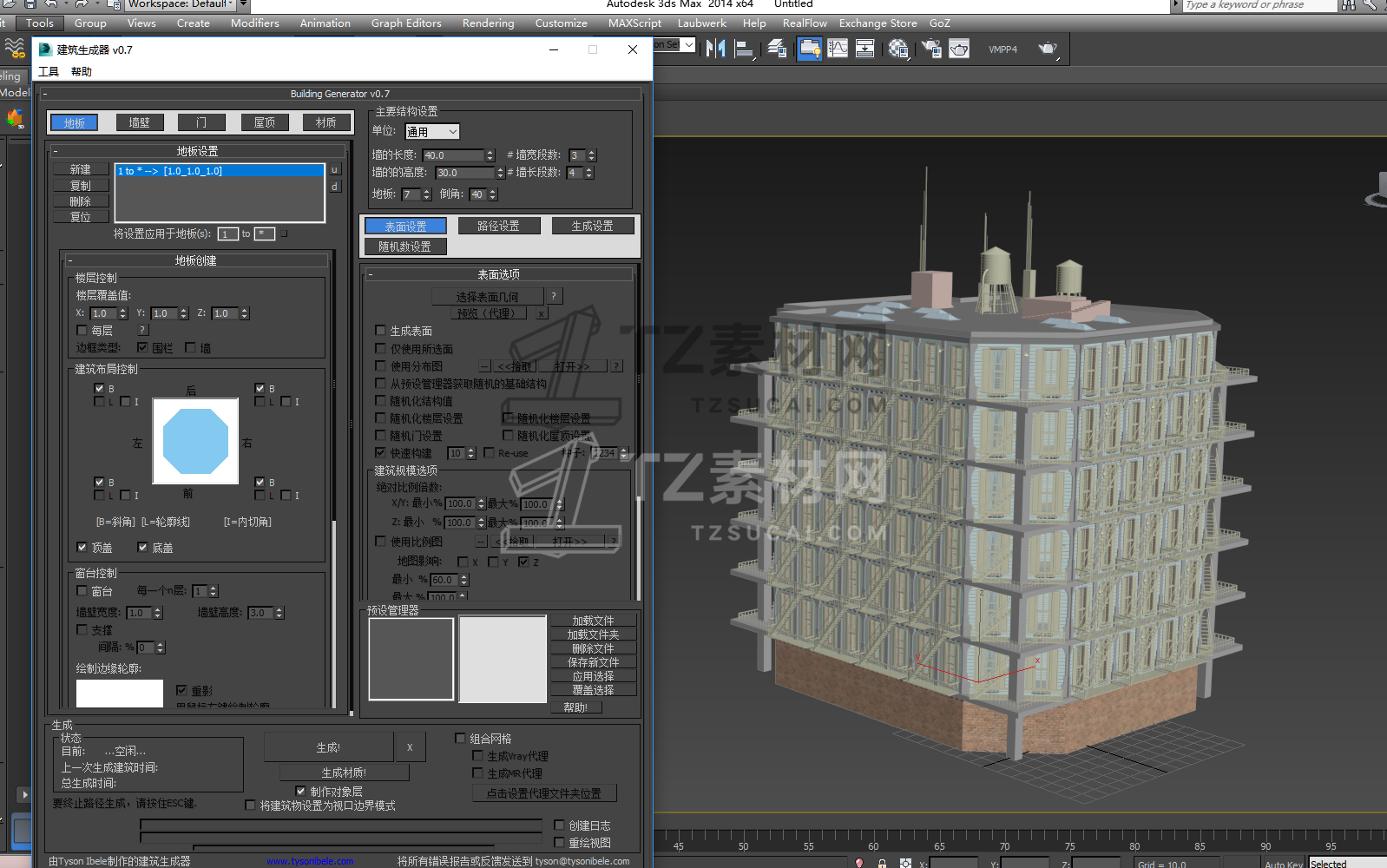Viewport: 1387px width, 868px height.
Task: Click the Rendered Frame Window icon
Action: [x=959, y=49]
